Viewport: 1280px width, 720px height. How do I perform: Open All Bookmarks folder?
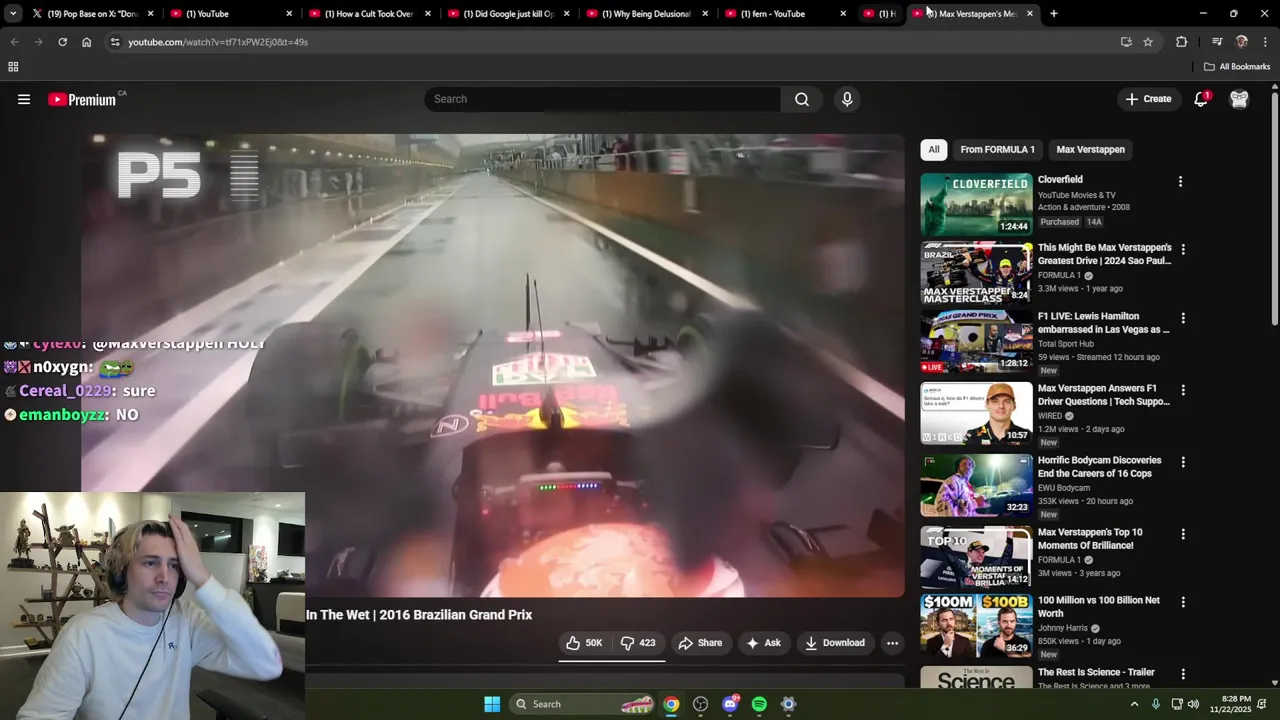pos(1237,67)
